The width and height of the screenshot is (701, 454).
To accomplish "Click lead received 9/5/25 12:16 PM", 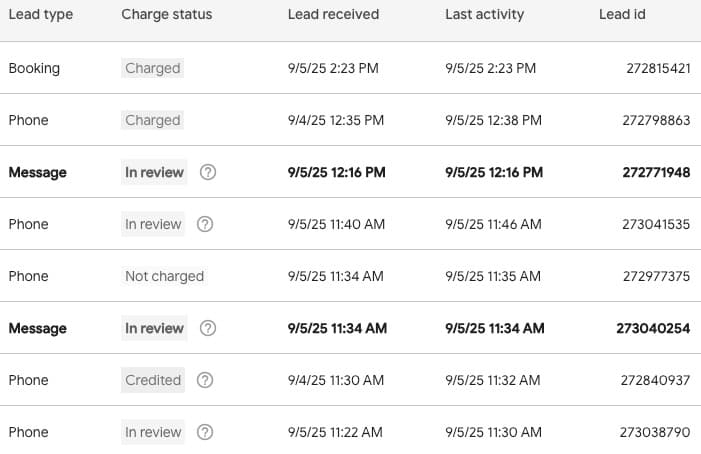I will click(x=337, y=172).
